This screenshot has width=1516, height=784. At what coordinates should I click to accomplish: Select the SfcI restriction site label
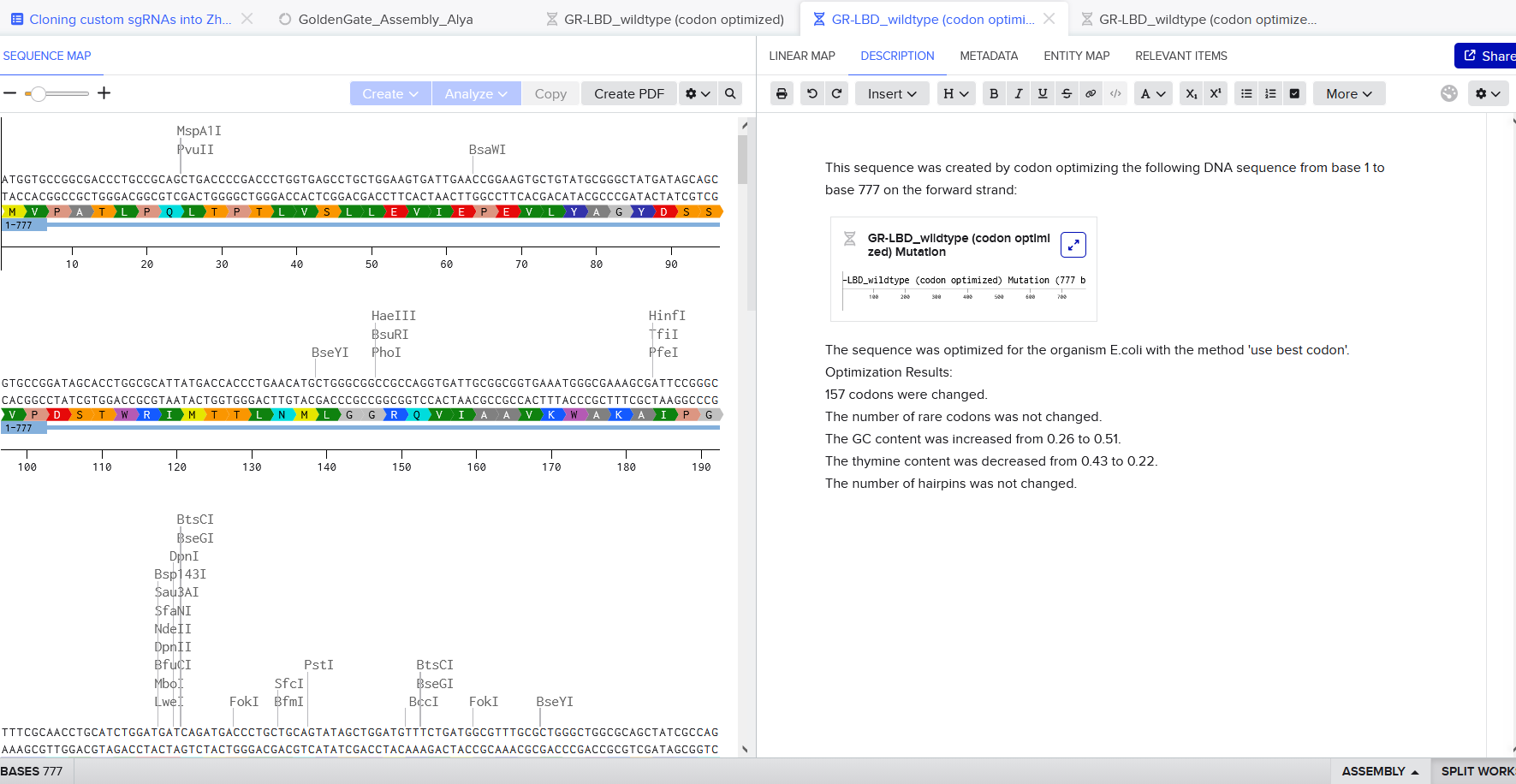[288, 684]
